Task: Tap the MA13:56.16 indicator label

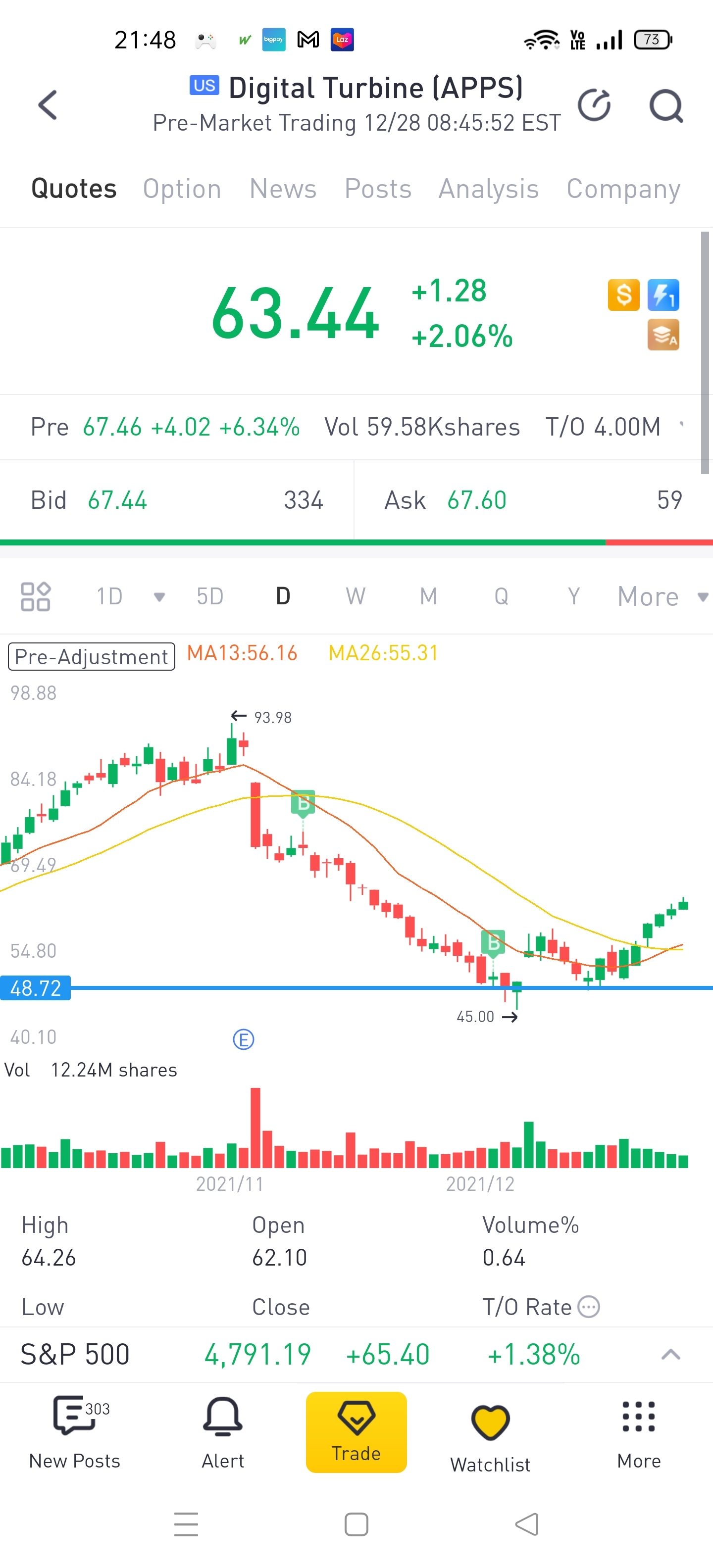Action: click(242, 653)
